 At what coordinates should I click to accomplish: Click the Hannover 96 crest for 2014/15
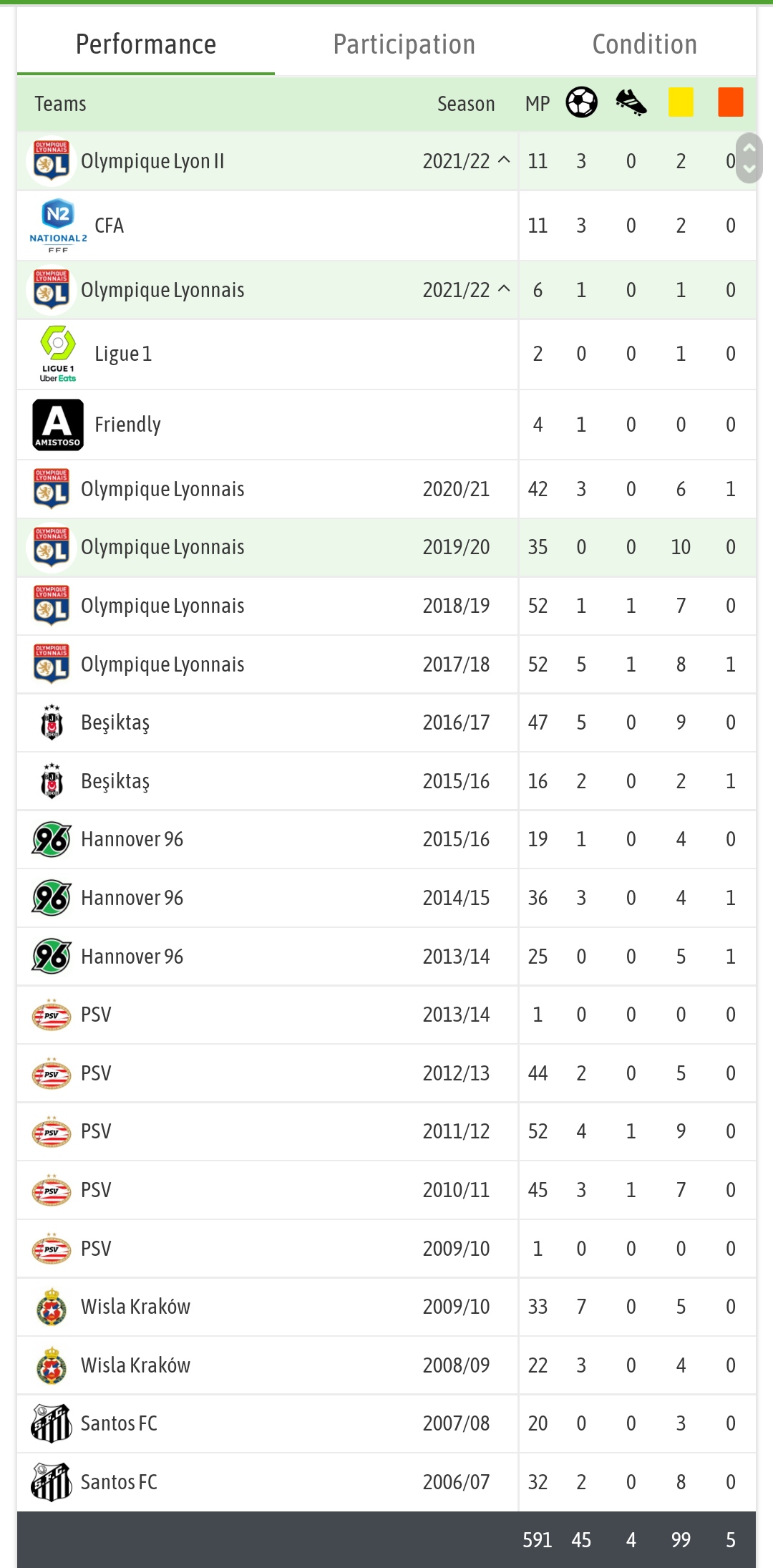[x=52, y=898]
